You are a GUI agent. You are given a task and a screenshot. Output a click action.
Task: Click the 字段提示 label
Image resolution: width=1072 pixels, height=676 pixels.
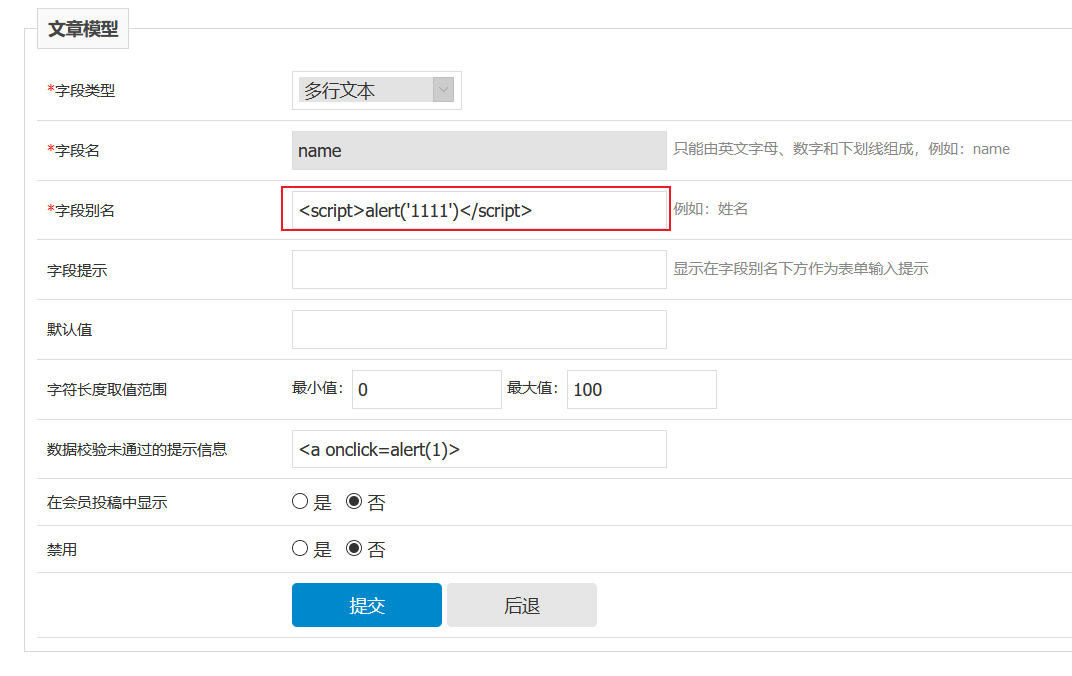pos(77,271)
